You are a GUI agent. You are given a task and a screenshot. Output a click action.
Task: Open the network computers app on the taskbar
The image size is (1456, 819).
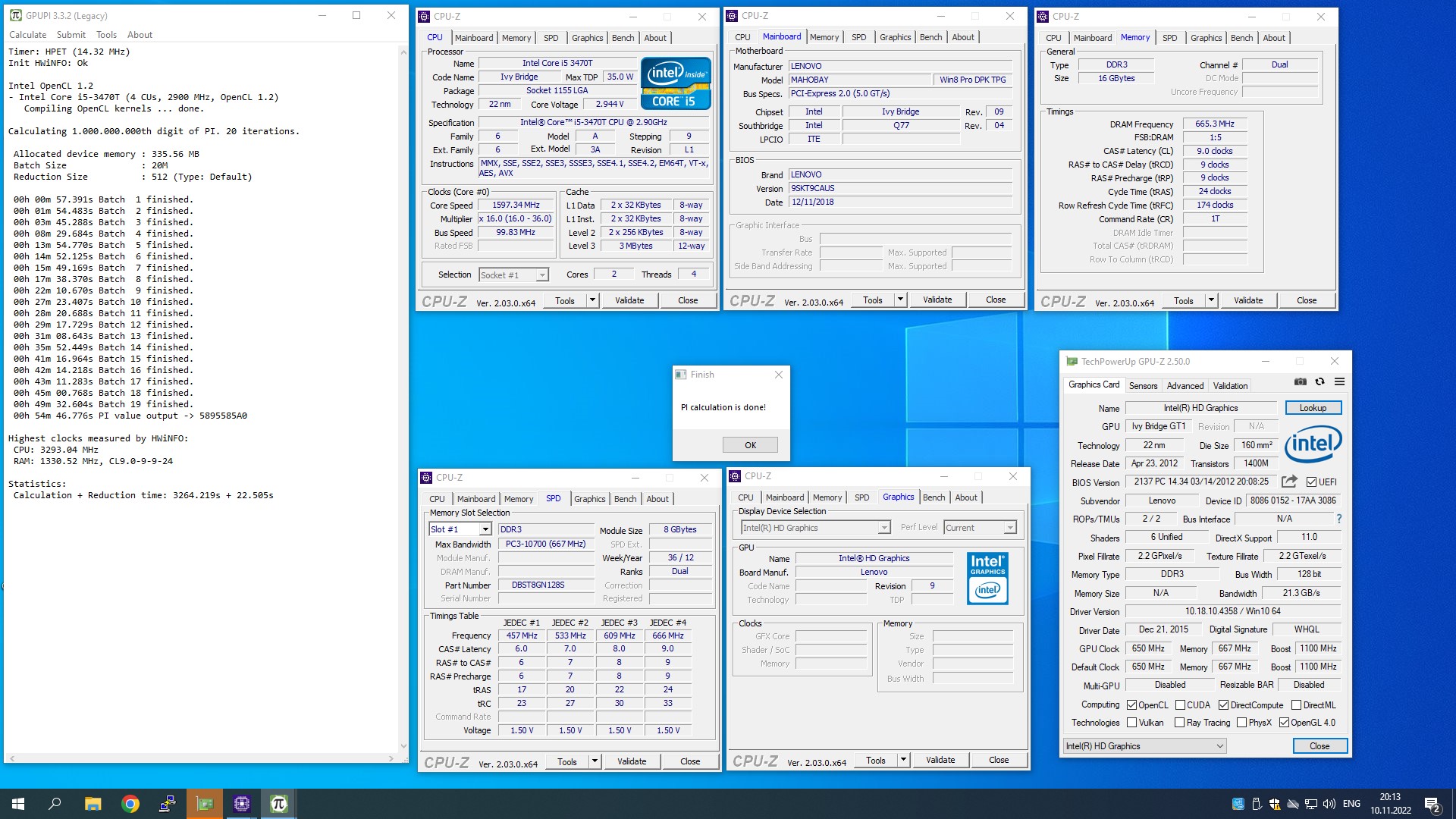click(168, 804)
